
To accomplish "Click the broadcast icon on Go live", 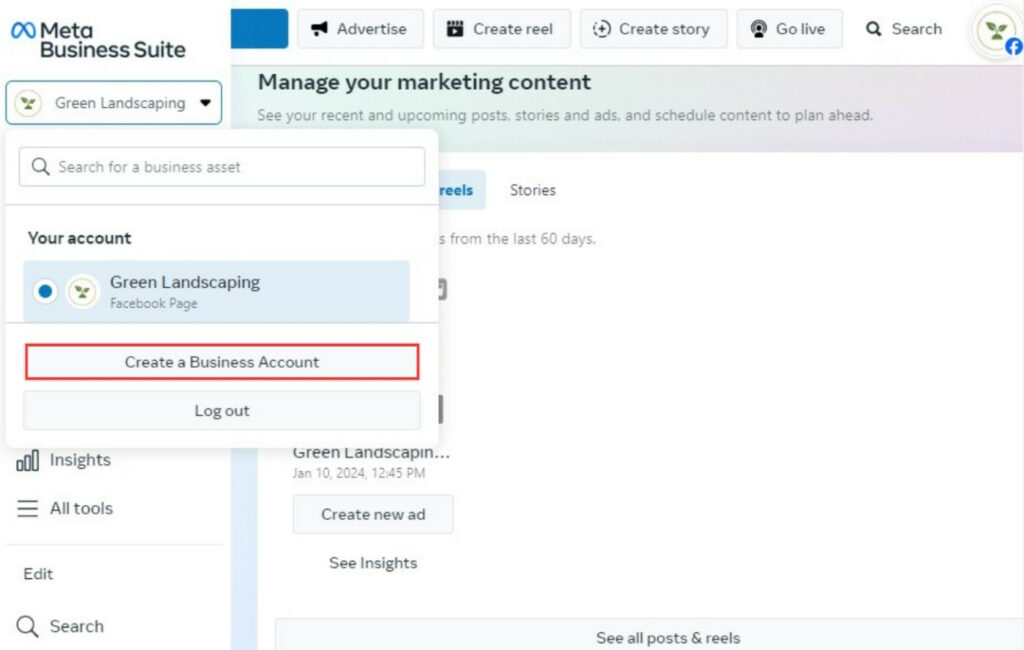I will tap(759, 29).
